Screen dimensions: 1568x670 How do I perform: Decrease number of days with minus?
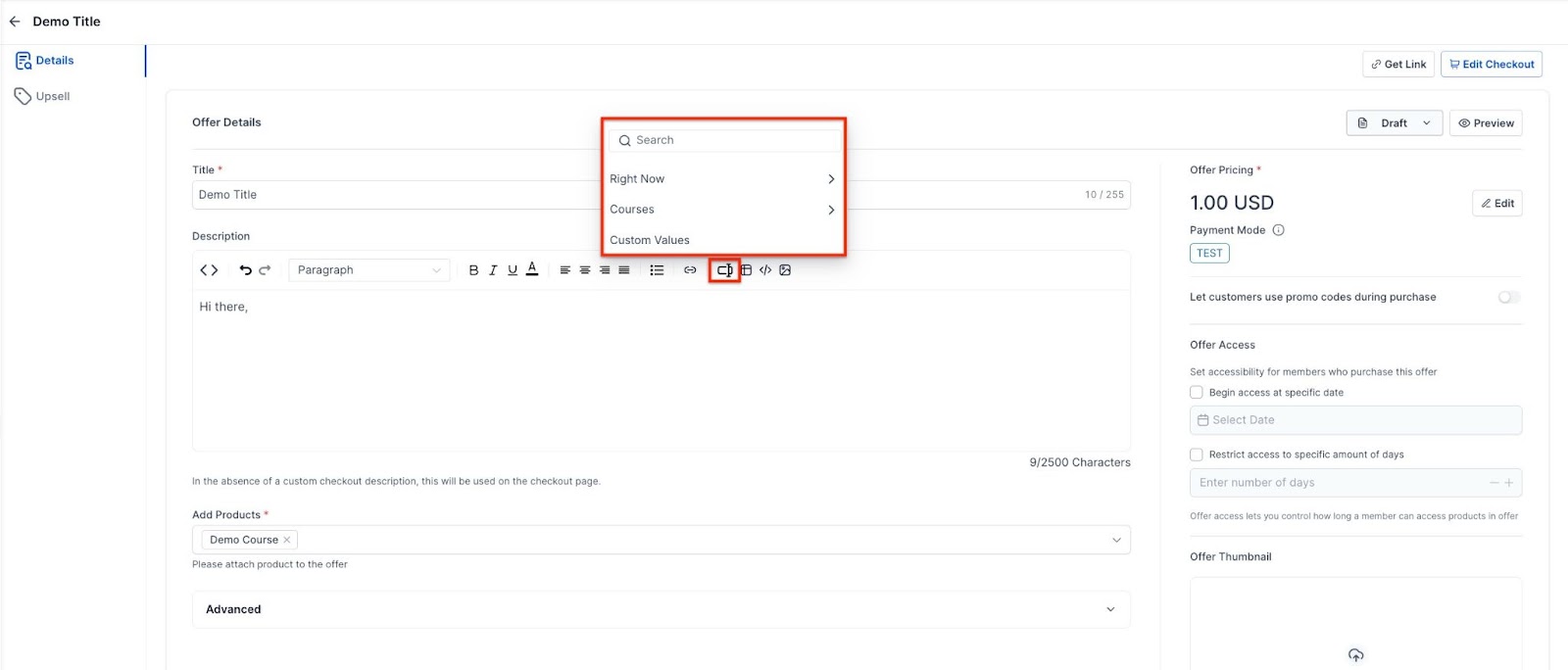[x=1494, y=483]
